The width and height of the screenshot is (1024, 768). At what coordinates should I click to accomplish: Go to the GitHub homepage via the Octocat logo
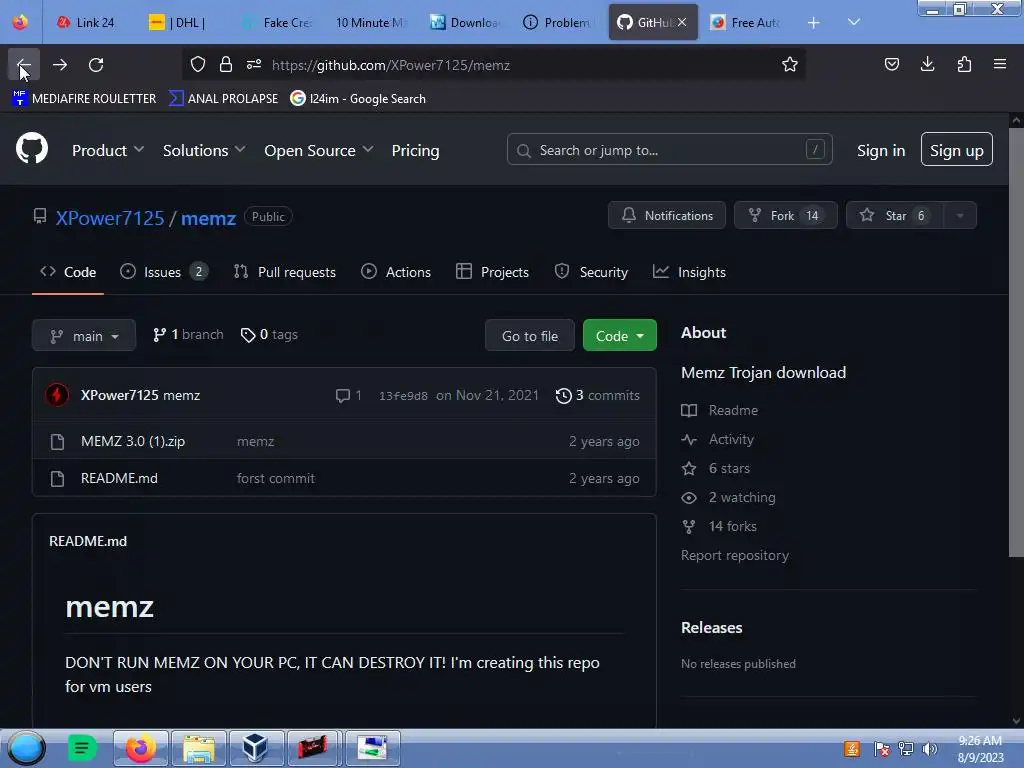(x=32, y=149)
